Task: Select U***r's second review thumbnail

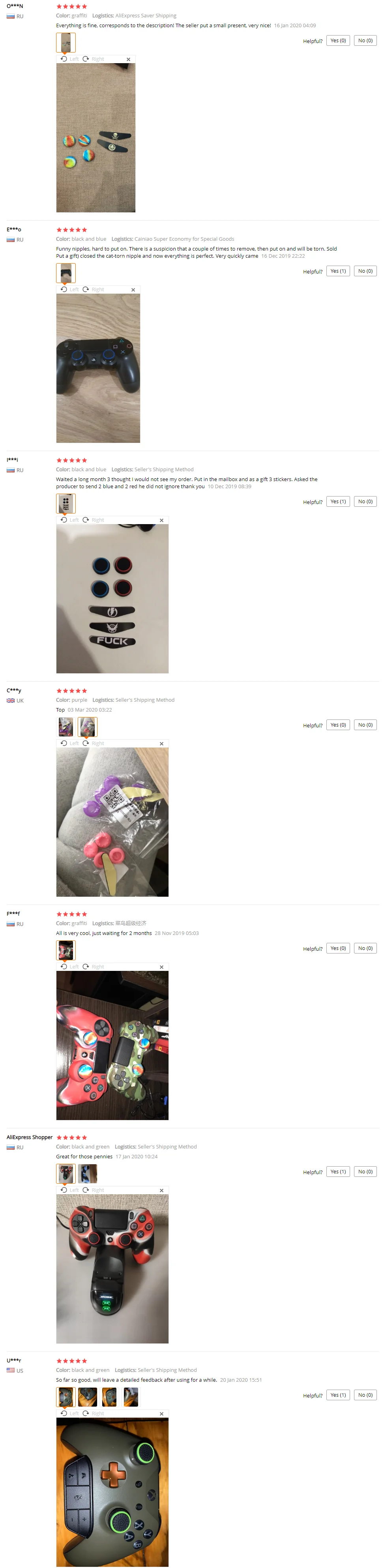Action: click(x=88, y=1396)
